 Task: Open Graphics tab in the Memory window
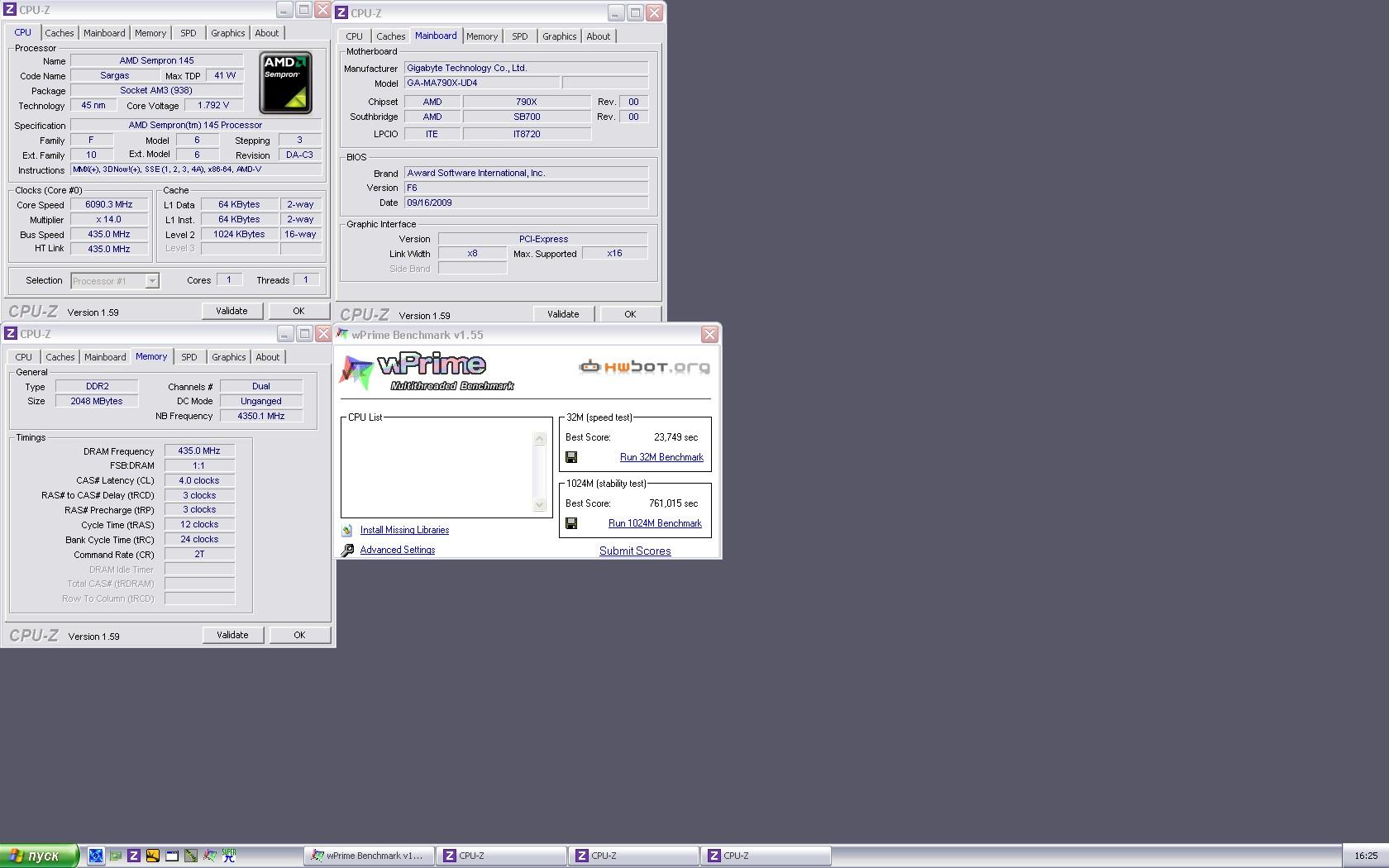(229, 357)
